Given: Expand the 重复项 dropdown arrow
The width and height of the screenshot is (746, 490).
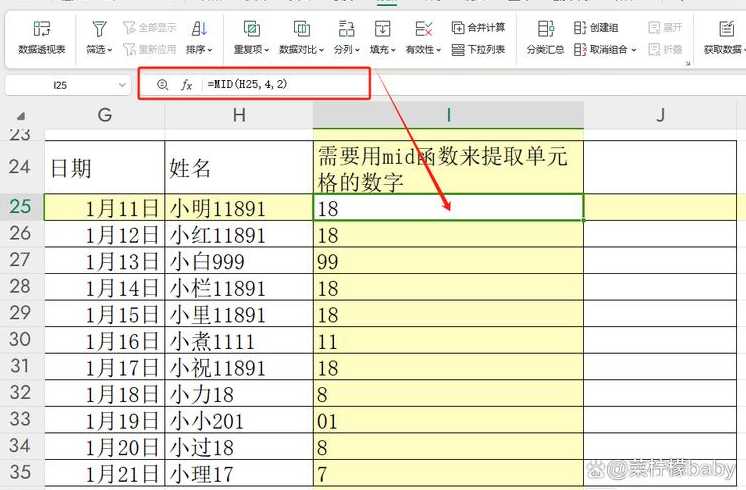Looking at the screenshot, I should (x=267, y=50).
